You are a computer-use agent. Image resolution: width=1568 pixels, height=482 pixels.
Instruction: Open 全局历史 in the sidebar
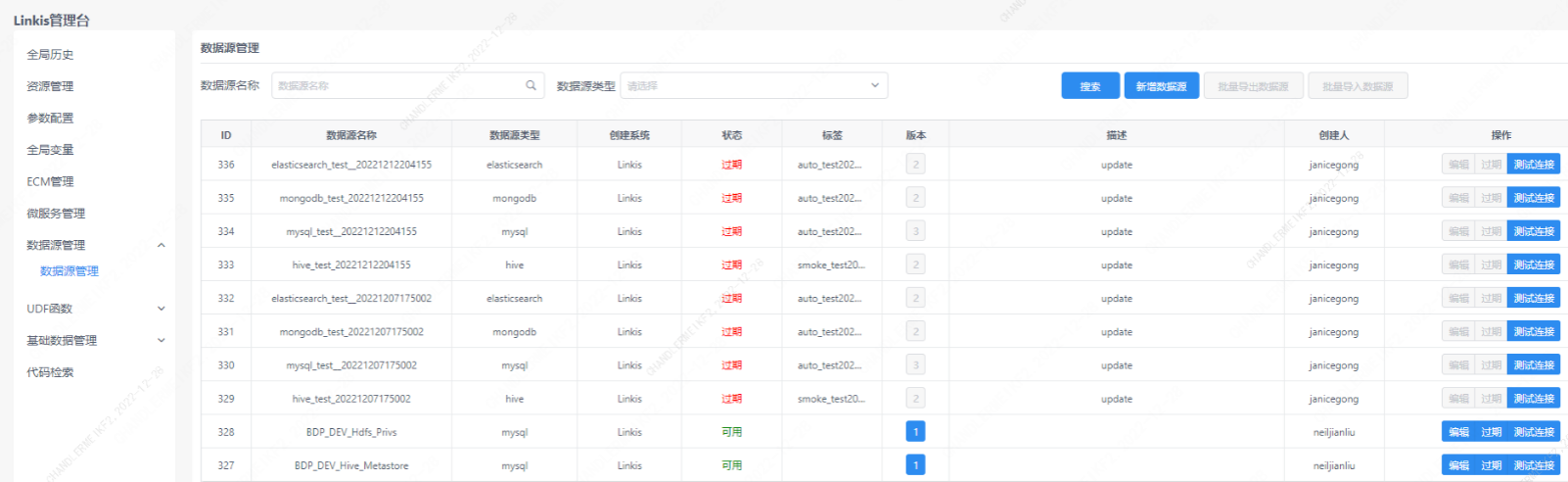point(50,55)
